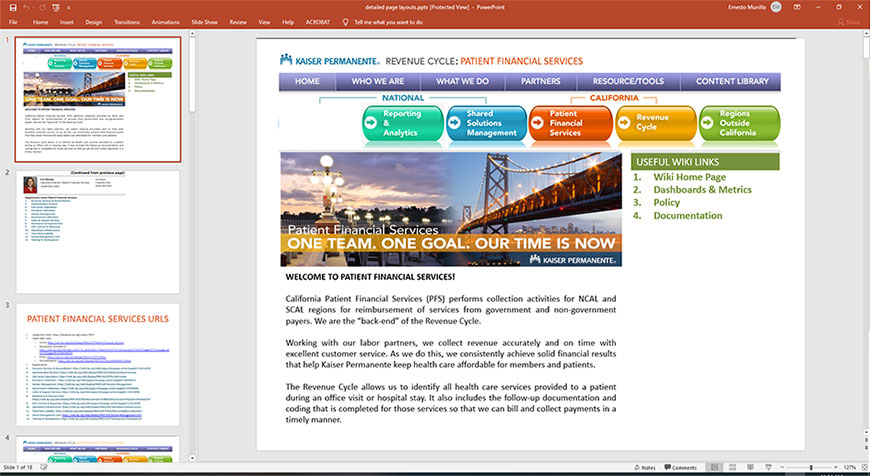Open the undo history dropdown arrow
The height and width of the screenshot is (476, 870).
tap(33, 8)
